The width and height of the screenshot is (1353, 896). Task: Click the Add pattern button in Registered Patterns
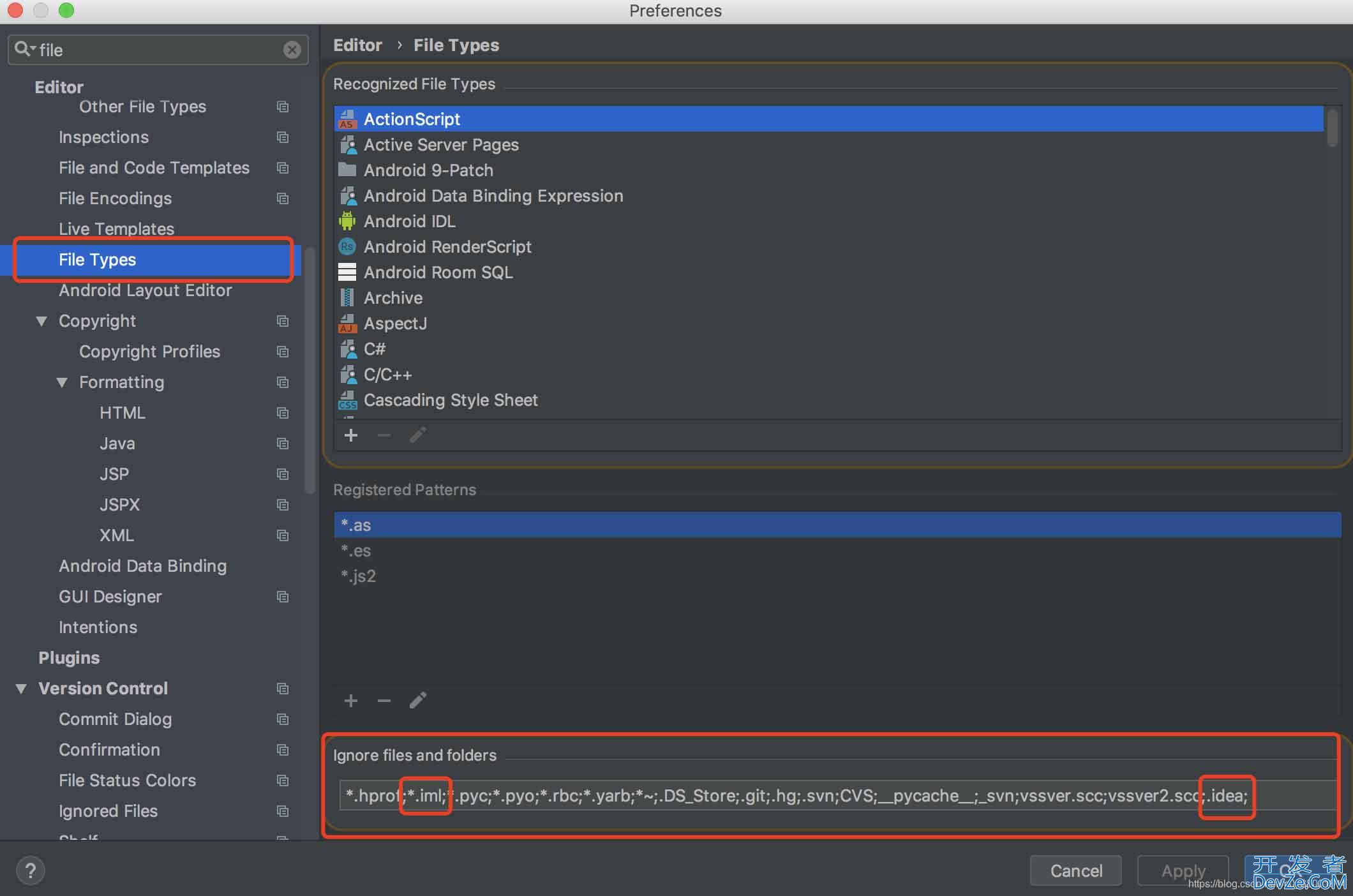pos(351,700)
